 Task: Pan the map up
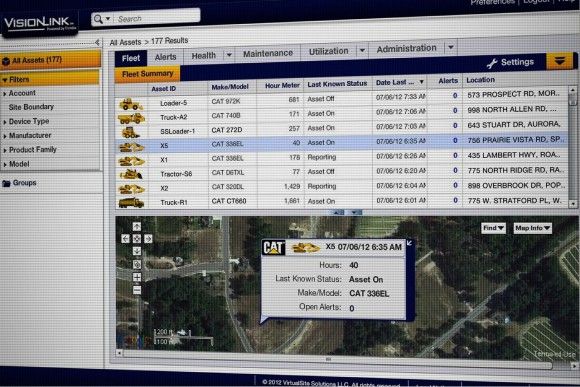[136, 226]
